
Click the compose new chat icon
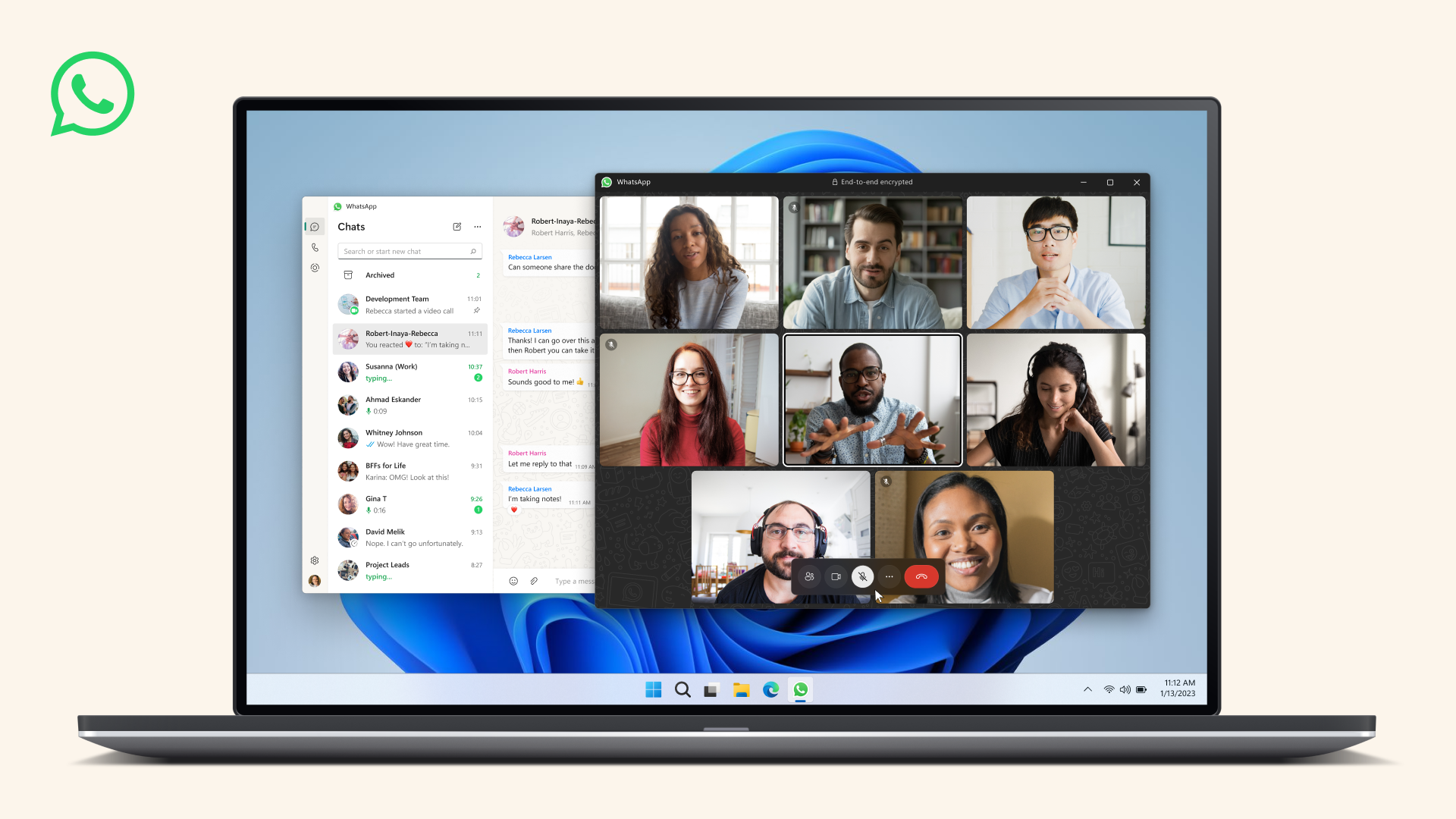pyautogui.click(x=458, y=226)
